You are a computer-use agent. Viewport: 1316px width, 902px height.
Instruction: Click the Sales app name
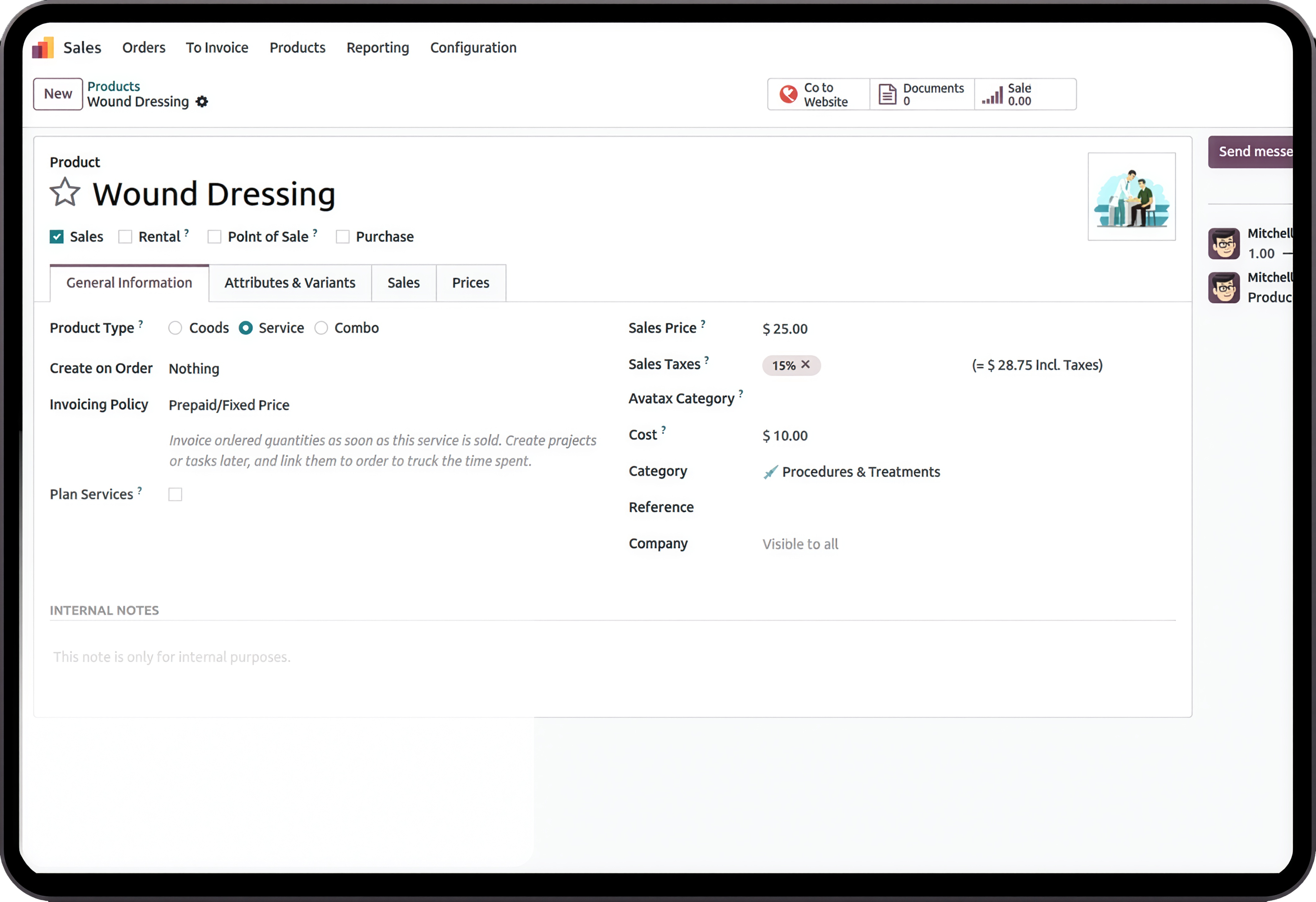point(82,47)
